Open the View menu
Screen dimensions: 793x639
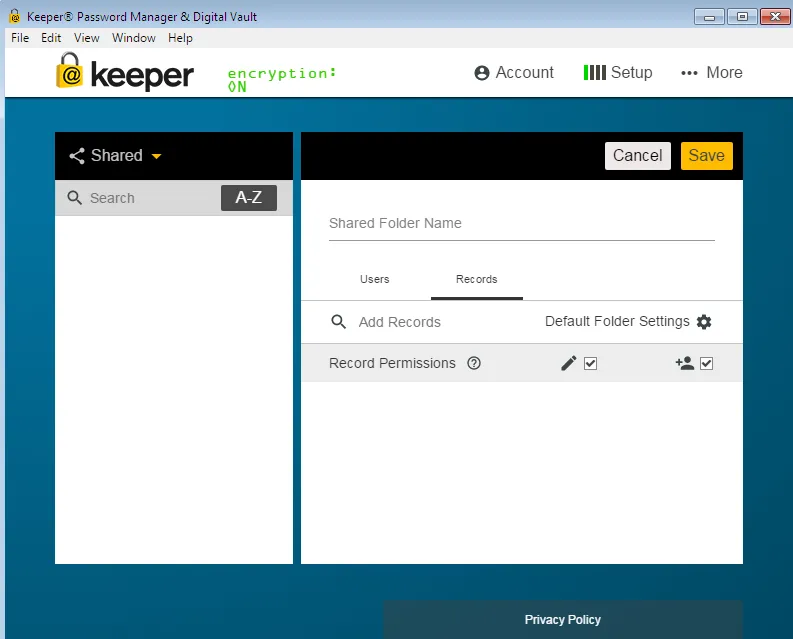click(x=86, y=38)
